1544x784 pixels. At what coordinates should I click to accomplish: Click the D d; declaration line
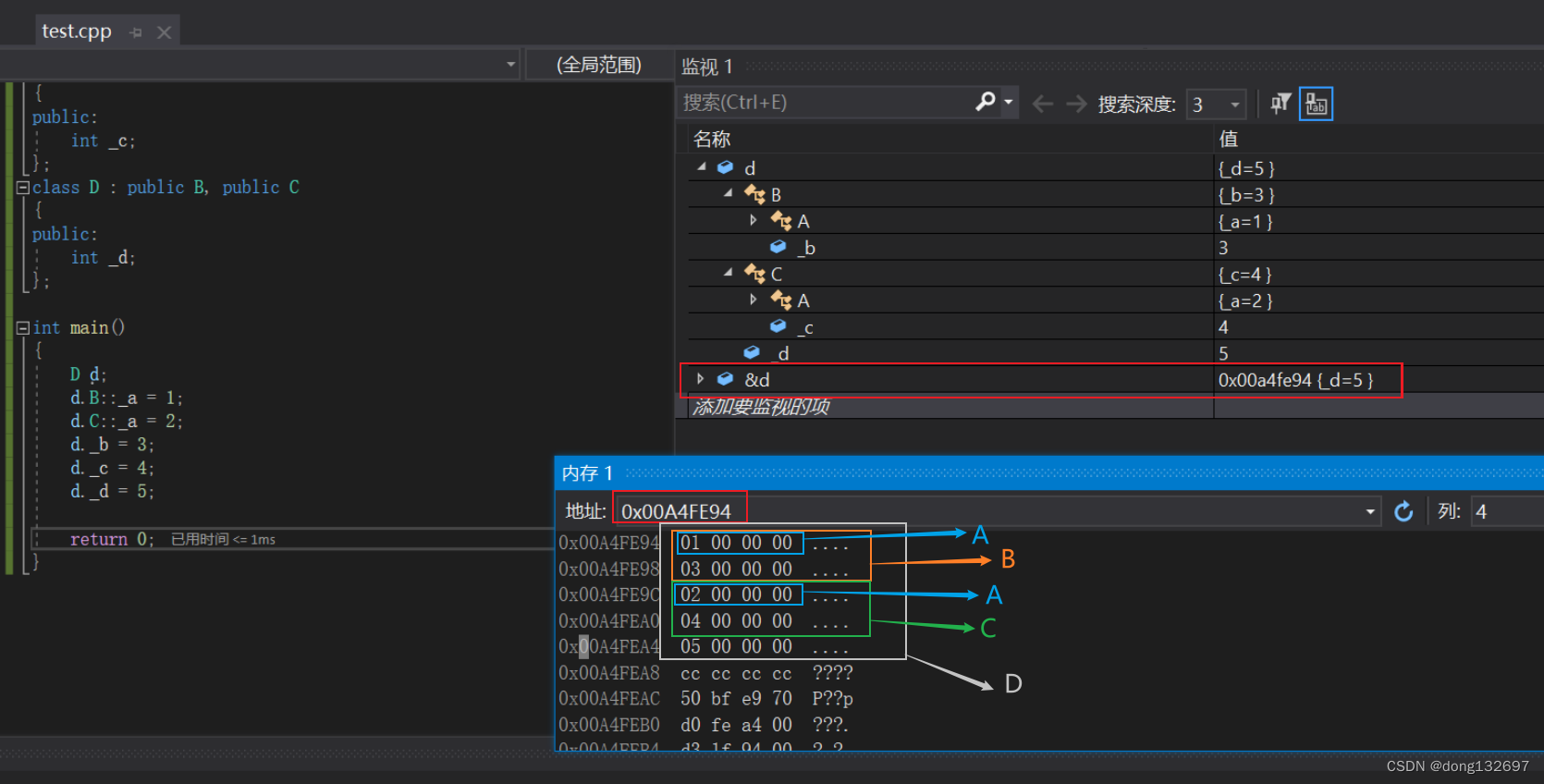(x=89, y=374)
